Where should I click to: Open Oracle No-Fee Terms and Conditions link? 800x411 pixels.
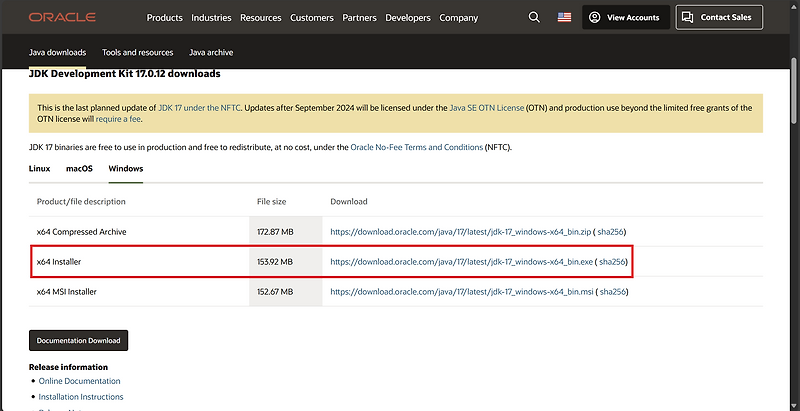(417, 147)
